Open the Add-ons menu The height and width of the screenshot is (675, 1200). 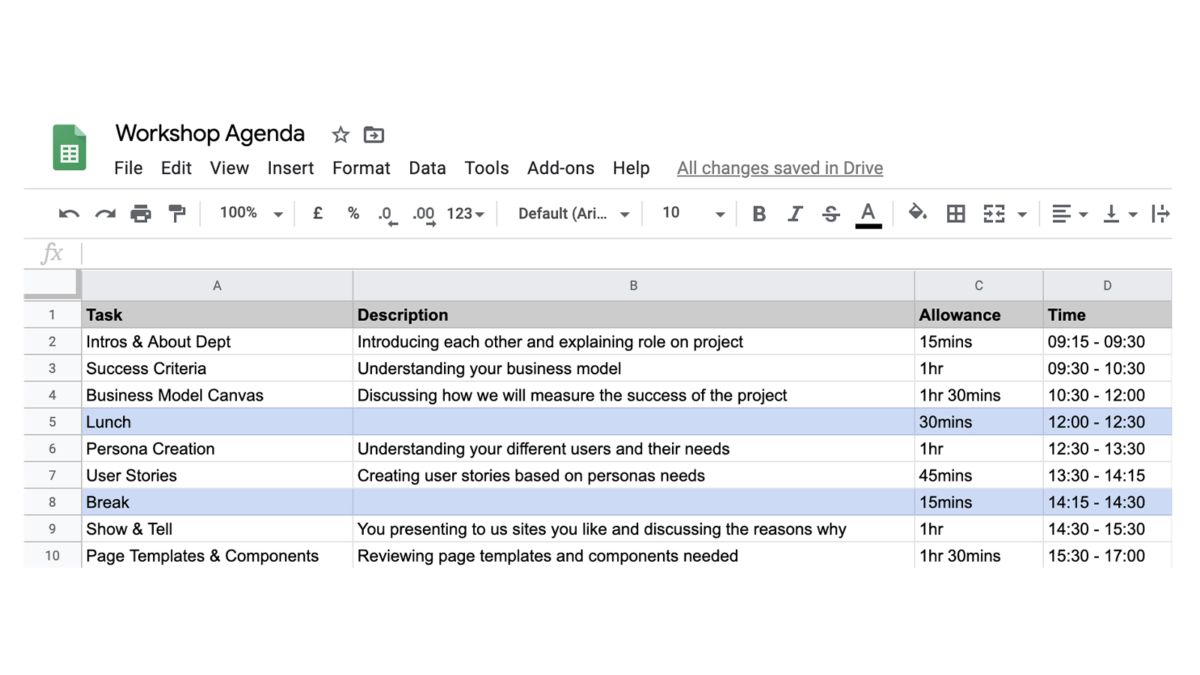560,168
